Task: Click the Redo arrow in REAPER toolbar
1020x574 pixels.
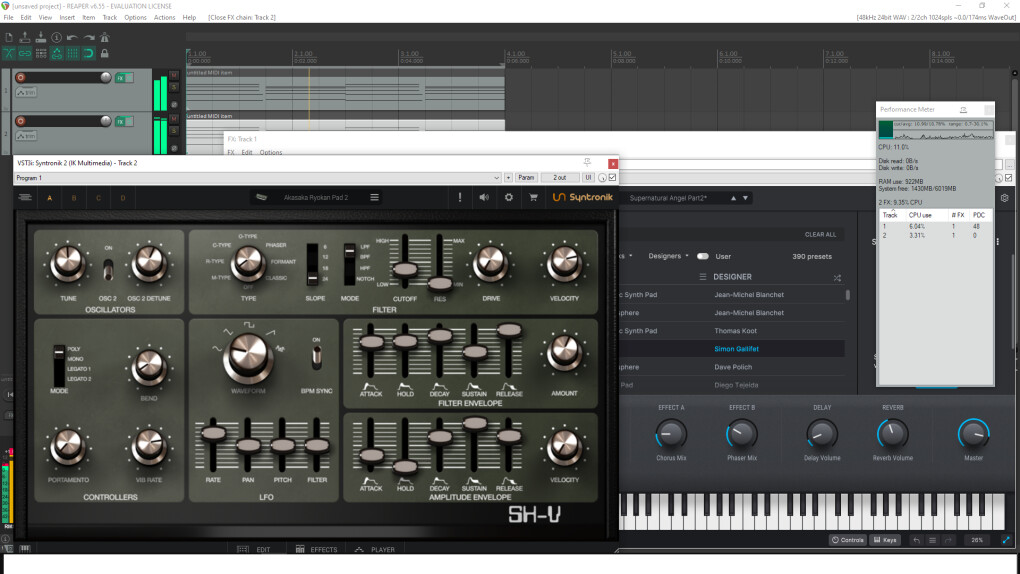Action: [x=88, y=38]
